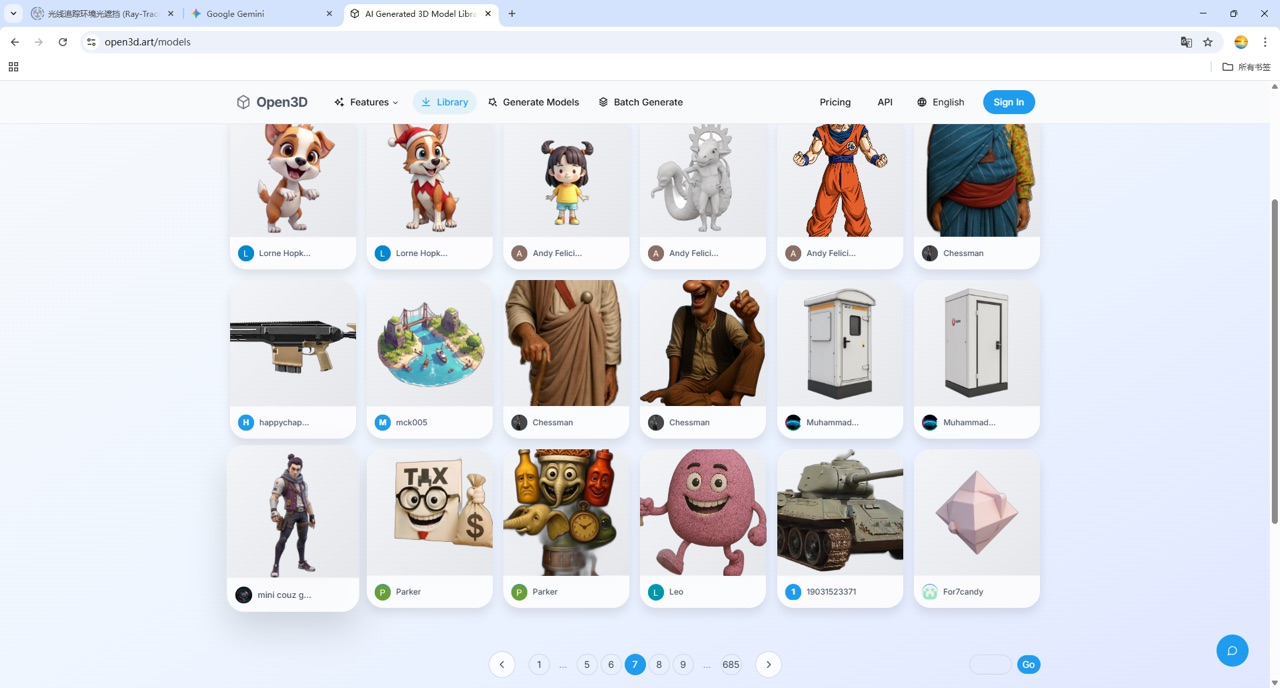
Task: Open the tank model thumbnail
Action: 840,512
